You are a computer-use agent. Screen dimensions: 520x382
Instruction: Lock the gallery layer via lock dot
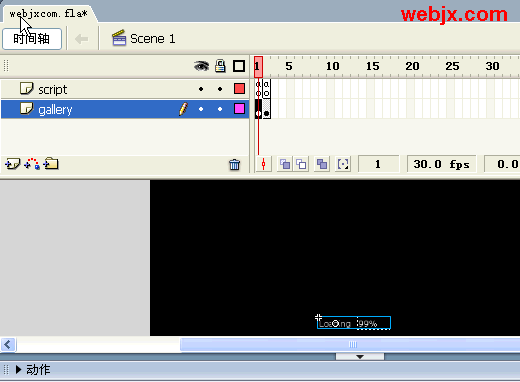(x=220, y=109)
